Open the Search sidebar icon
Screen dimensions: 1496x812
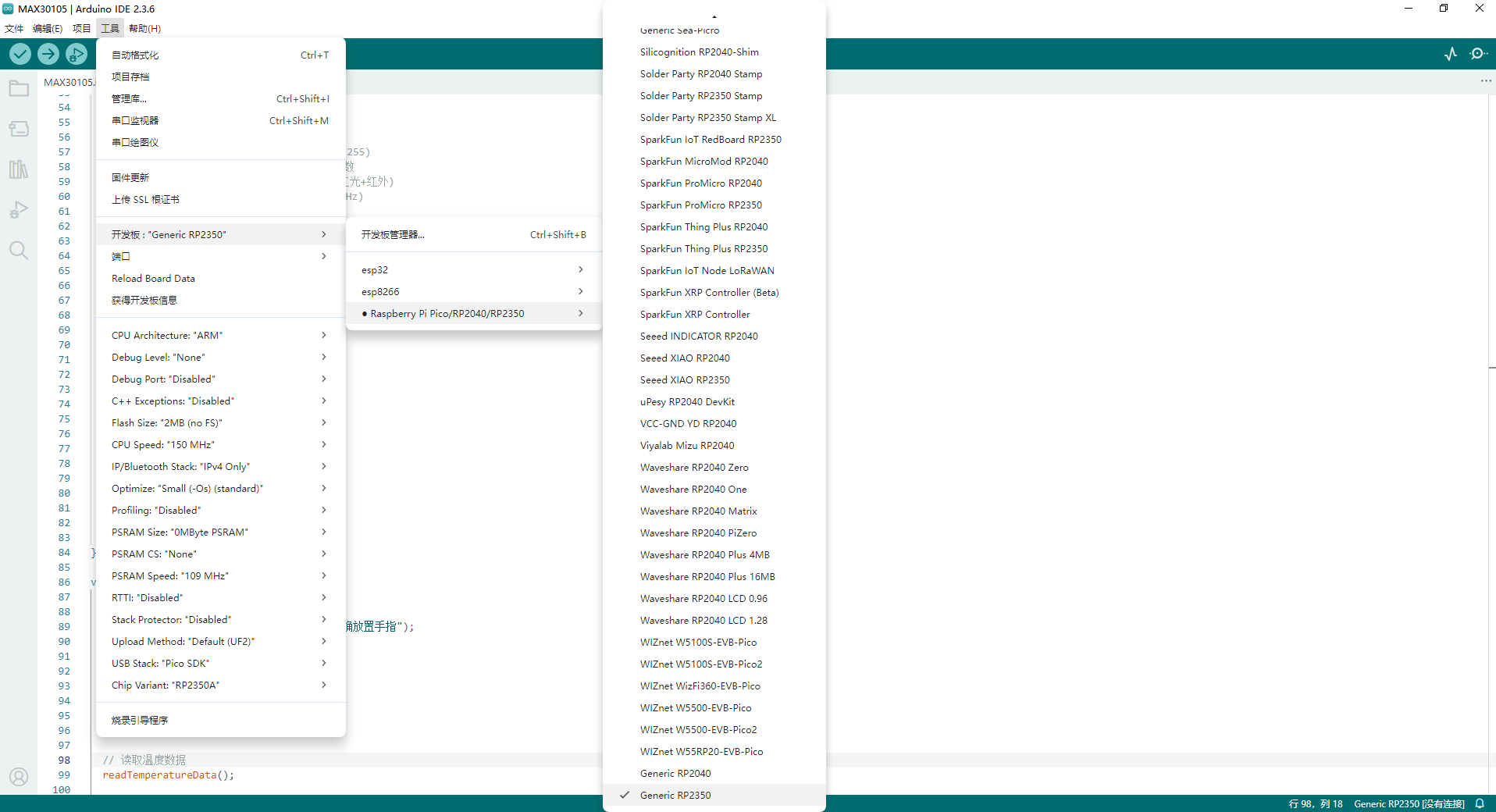pos(19,251)
